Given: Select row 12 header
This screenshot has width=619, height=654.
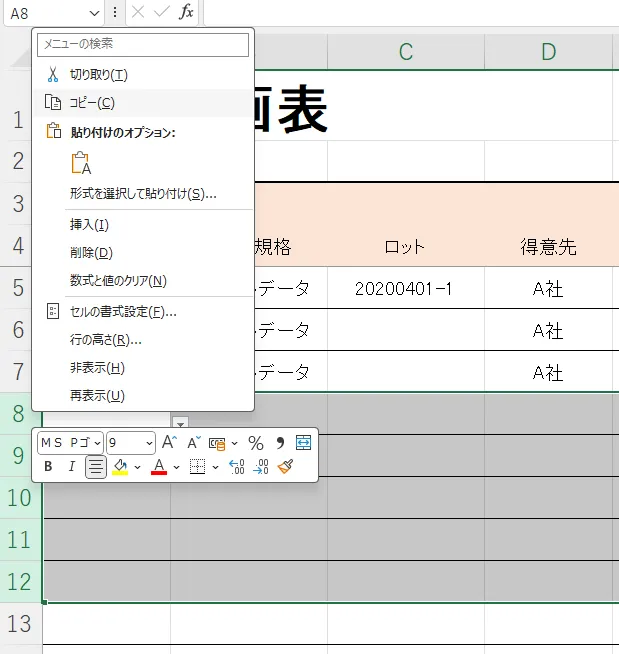Looking at the screenshot, I should click(20, 581).
